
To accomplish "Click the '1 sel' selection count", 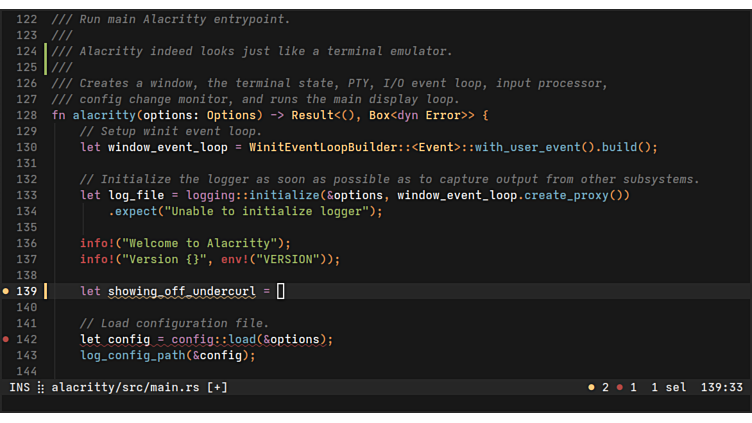I will (669, 387).
